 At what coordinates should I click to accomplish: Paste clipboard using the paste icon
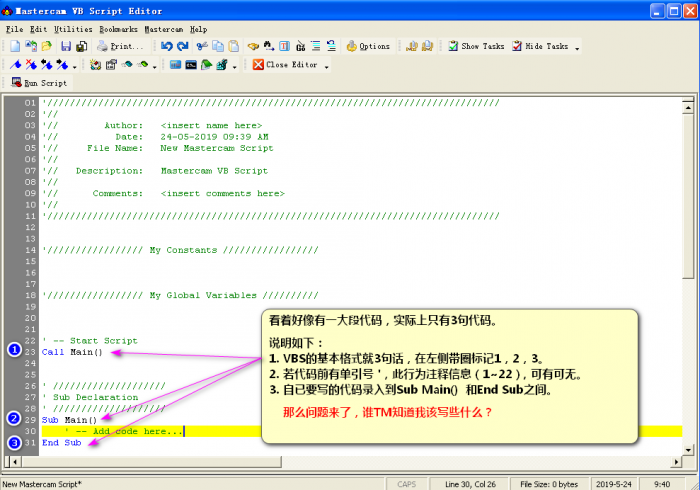coord(233,46)
